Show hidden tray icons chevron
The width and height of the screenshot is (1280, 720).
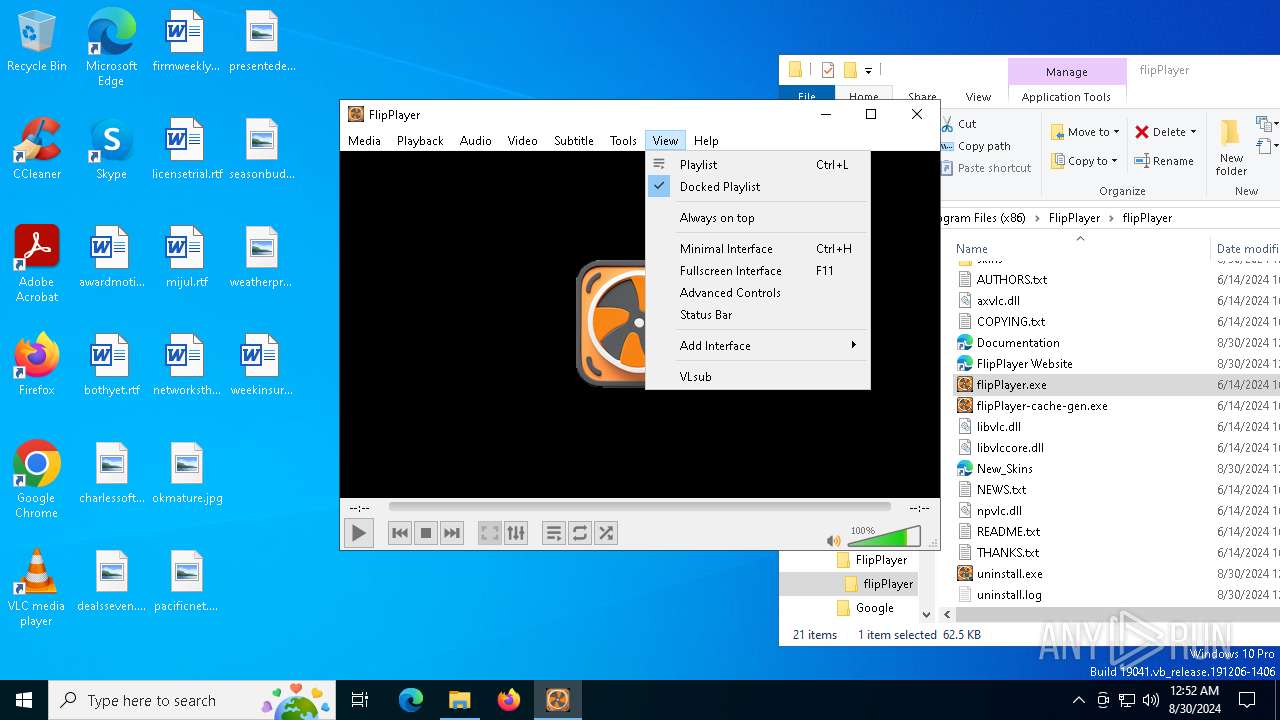[x=1078, y=700]
